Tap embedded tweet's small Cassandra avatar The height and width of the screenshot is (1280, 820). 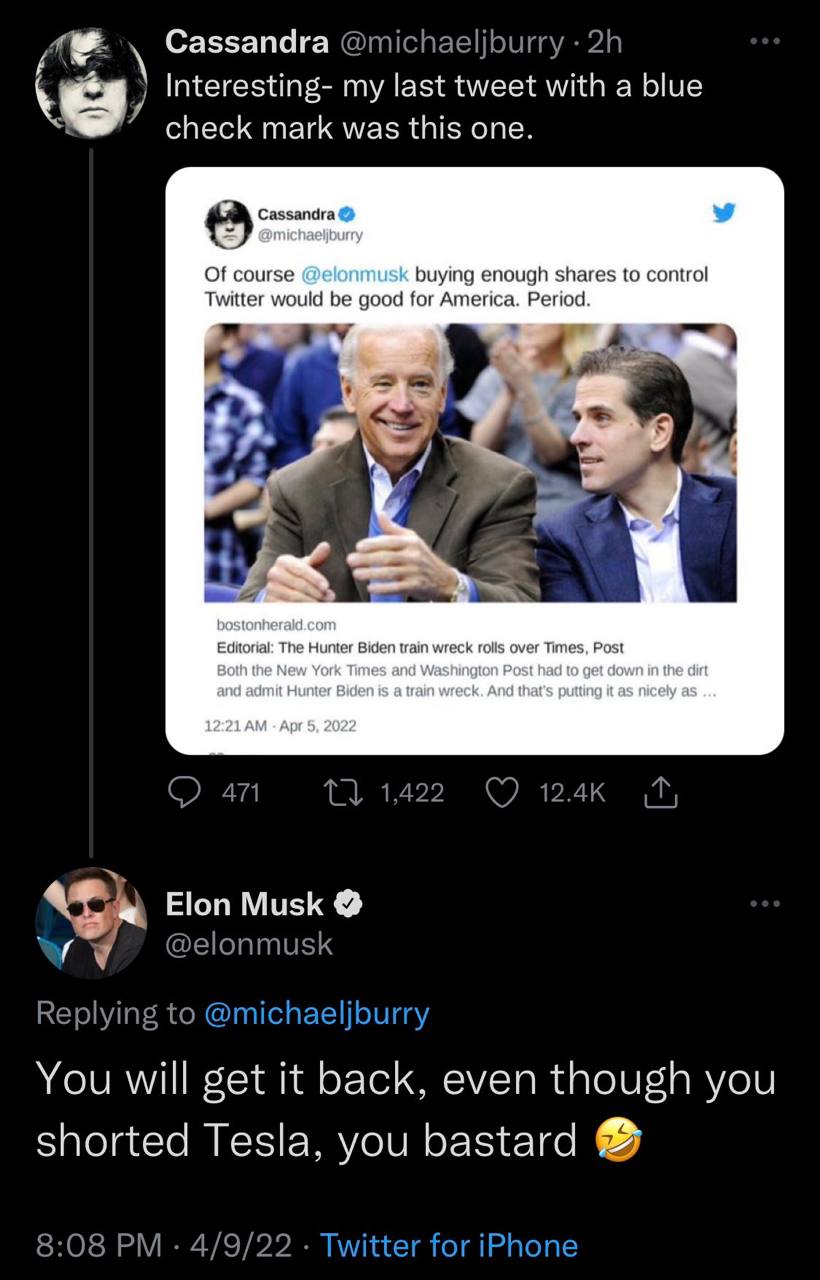228,222
